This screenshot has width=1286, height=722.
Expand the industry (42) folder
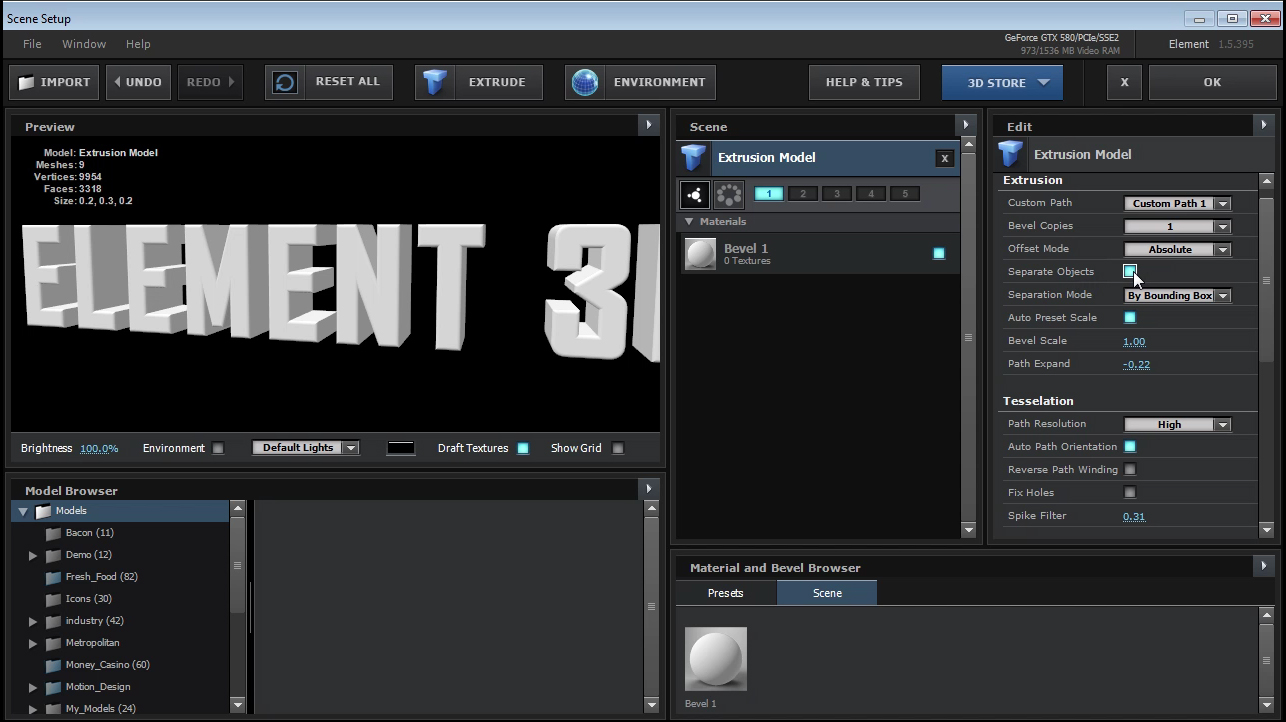33,621
